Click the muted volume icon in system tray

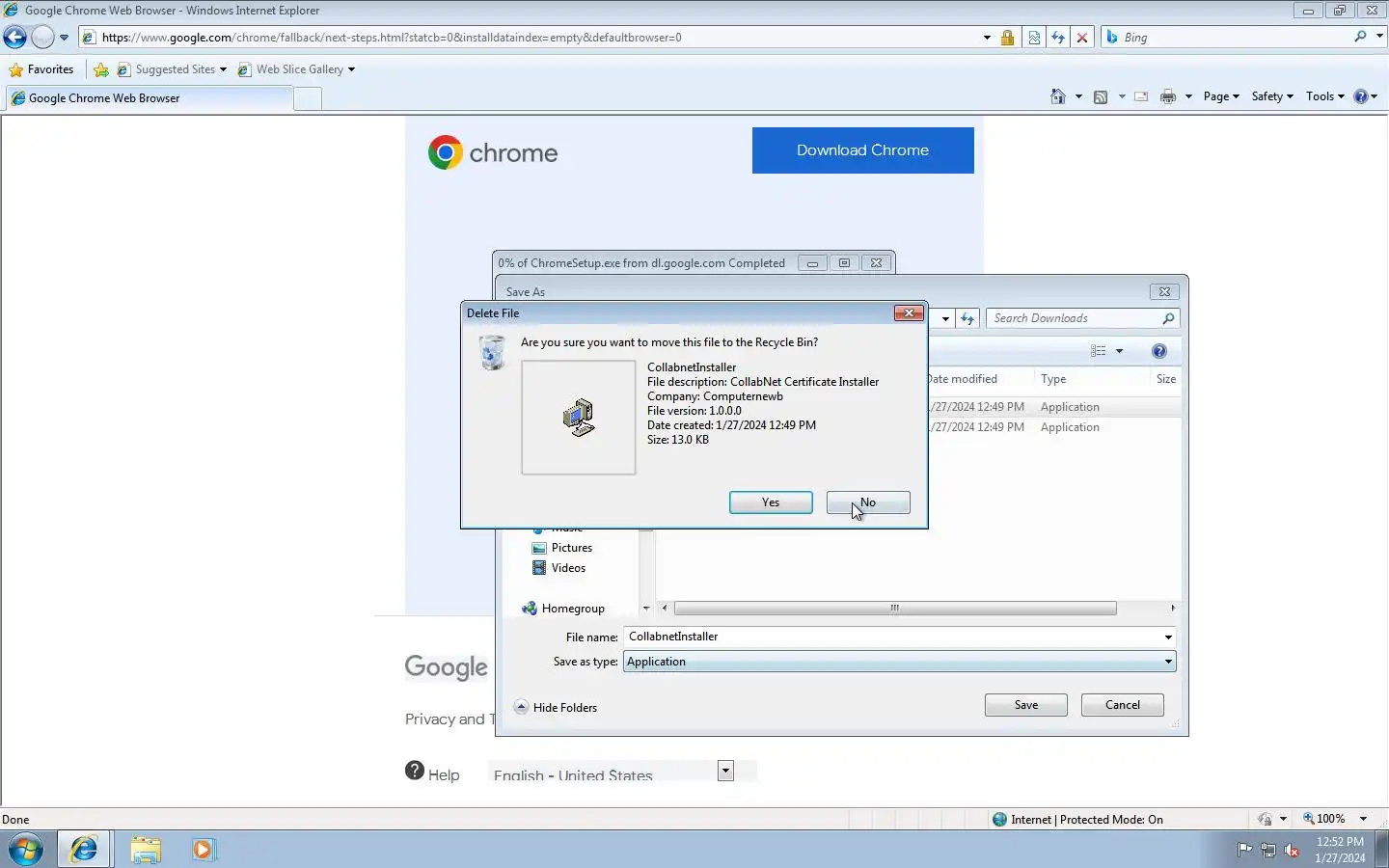1292,850
